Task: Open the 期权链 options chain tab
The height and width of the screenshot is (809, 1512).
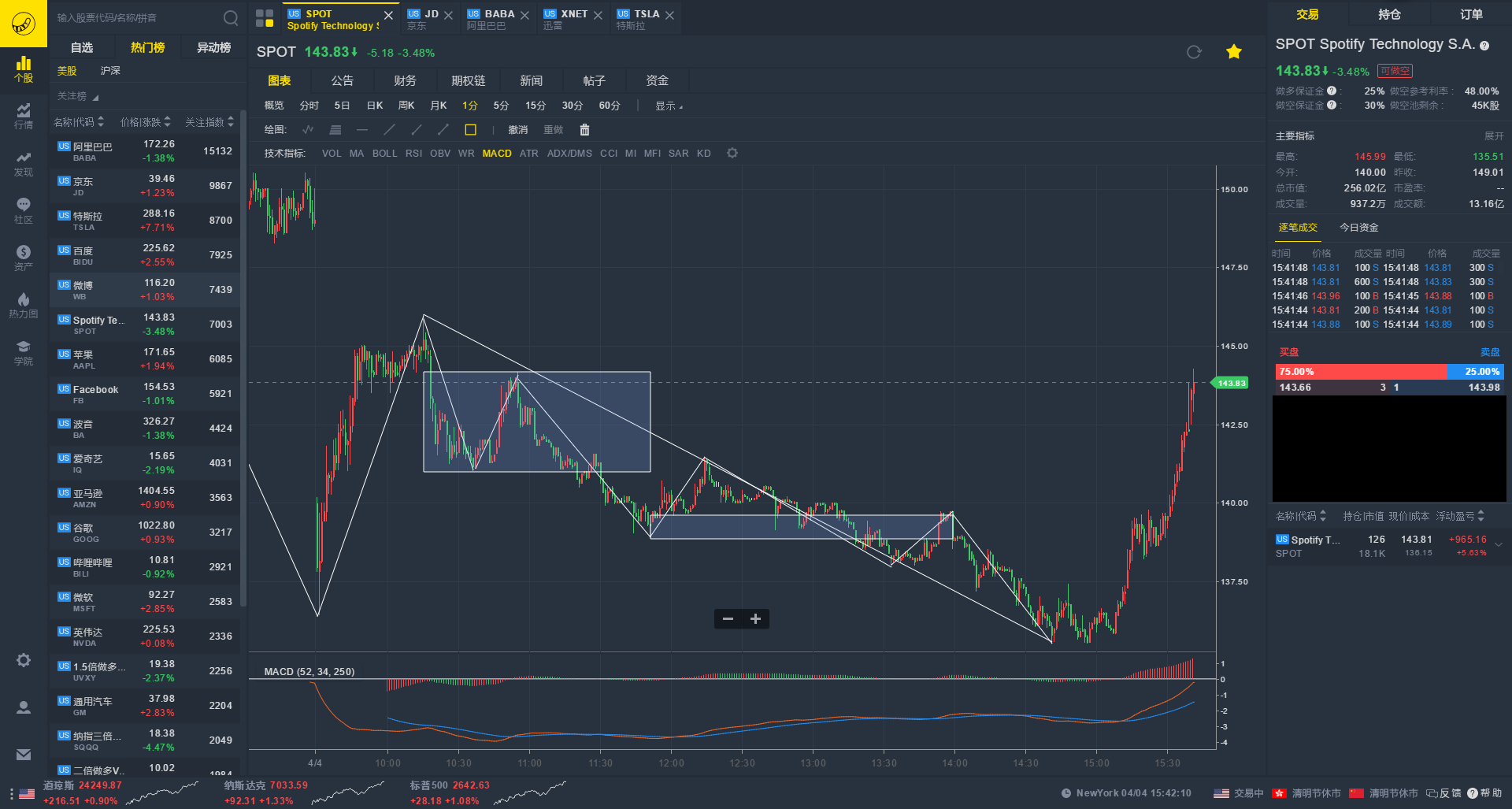Action: (x=469, y=80)
